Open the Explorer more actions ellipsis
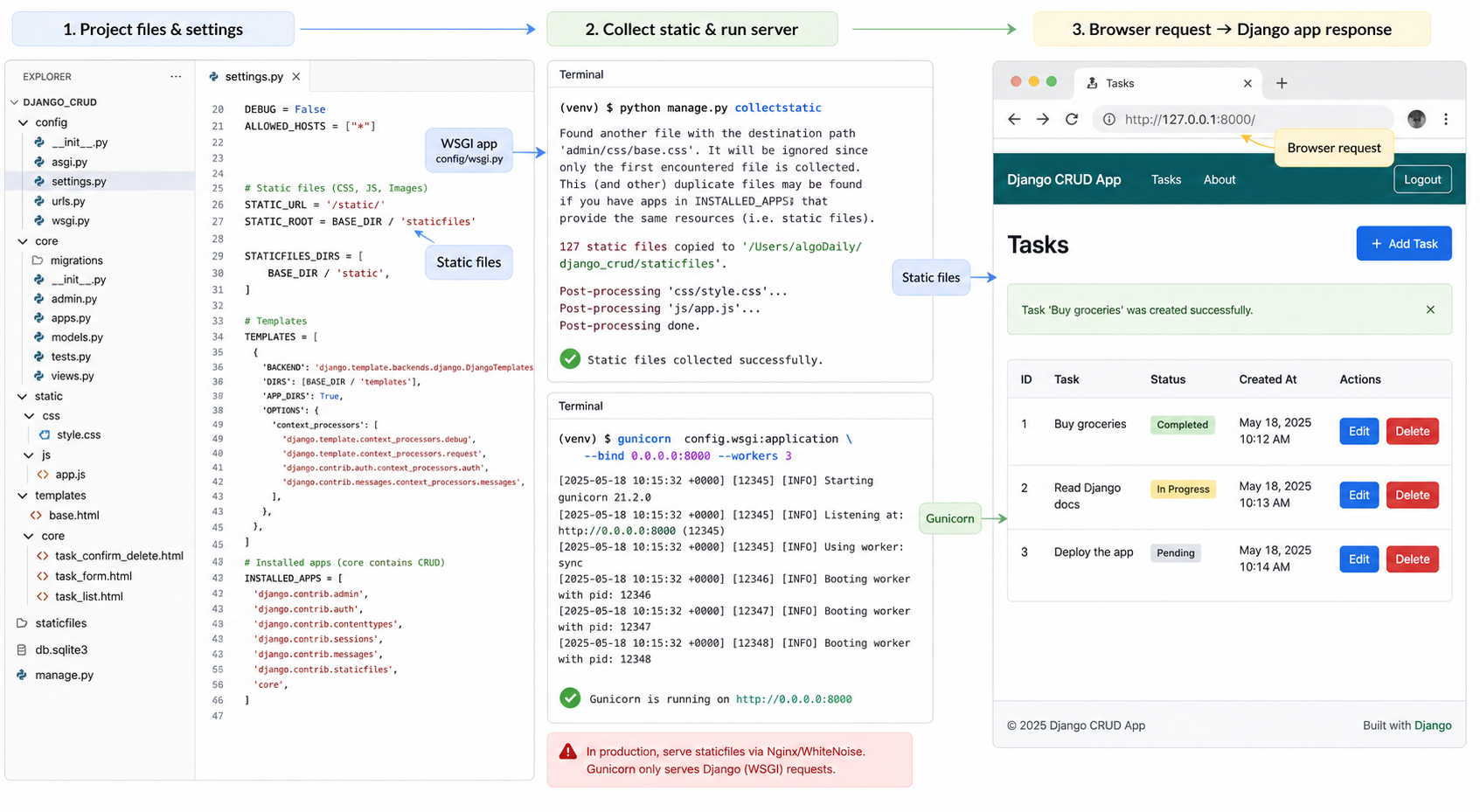This screenshot has height=812, width=1480. point(176,77)
